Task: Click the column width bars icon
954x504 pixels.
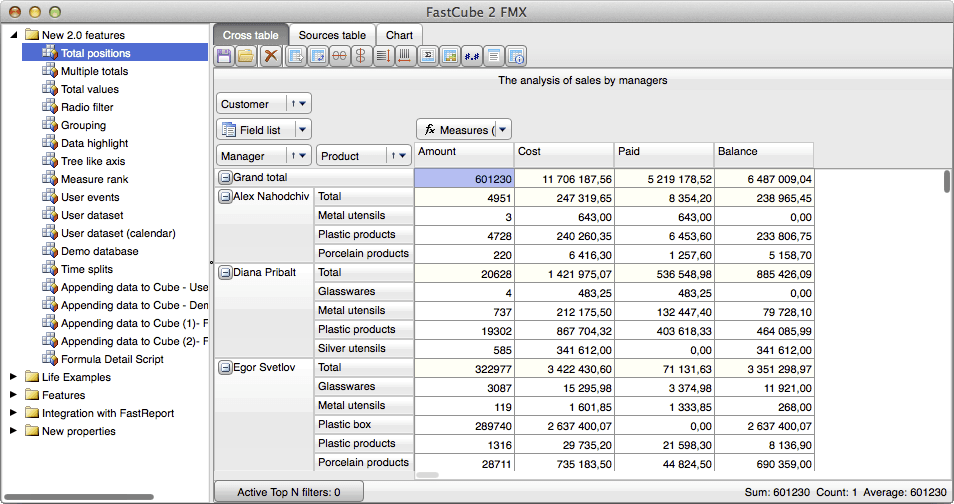Action: 405,57
